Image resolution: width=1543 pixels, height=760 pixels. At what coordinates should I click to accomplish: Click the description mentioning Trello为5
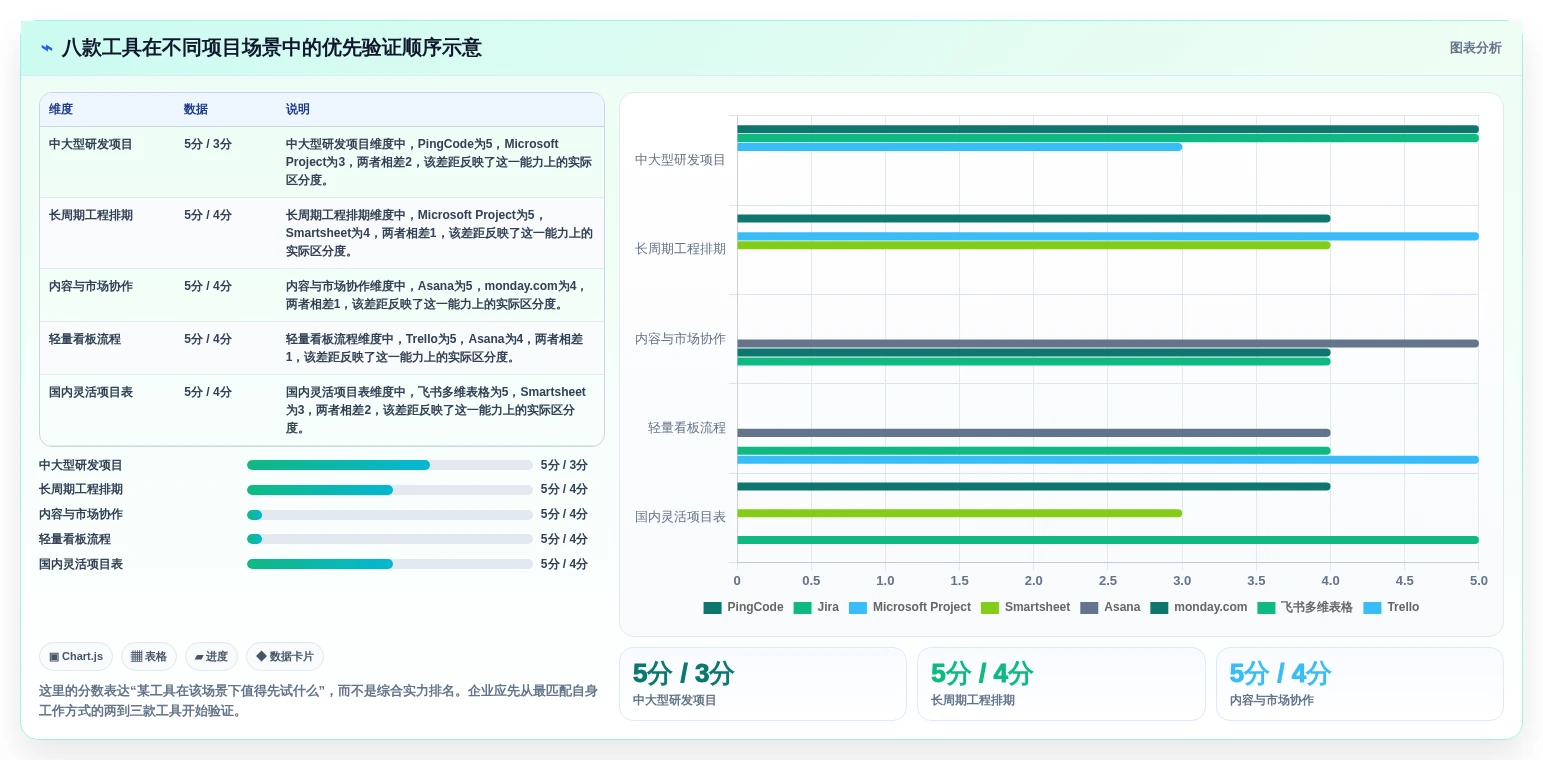click(439, 348)
